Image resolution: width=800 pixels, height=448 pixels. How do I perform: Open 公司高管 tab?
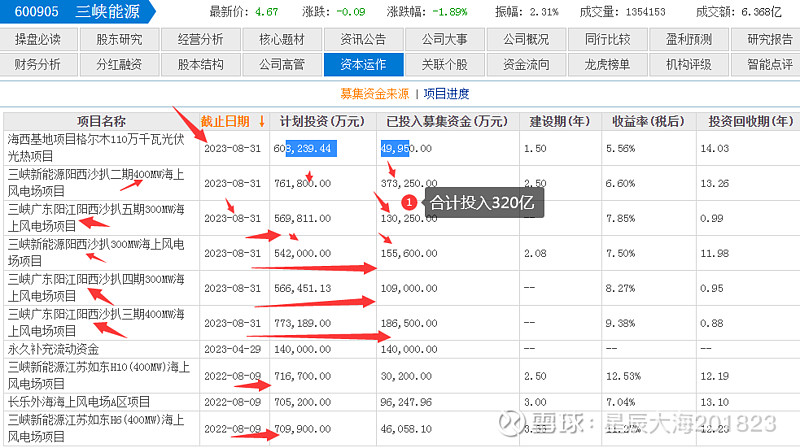point(282,65)
